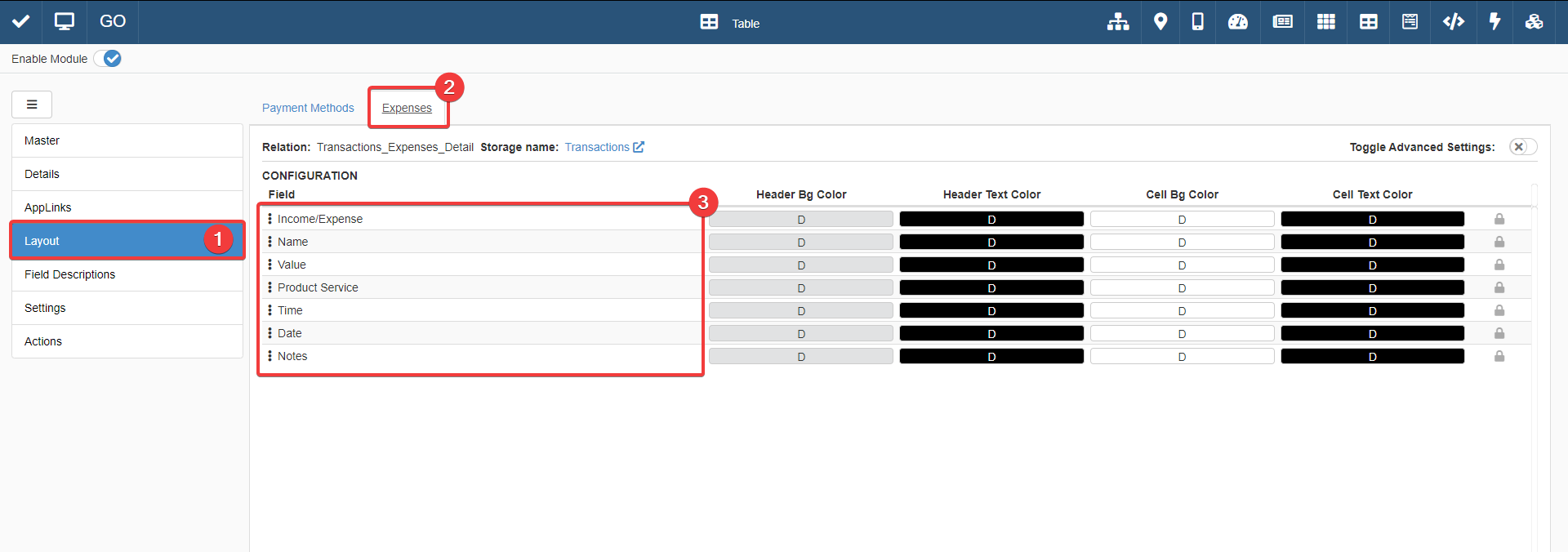Viewport: 1568px width, 552px height.
Task: Toggle the Enable Module switch
Action: 108,59
